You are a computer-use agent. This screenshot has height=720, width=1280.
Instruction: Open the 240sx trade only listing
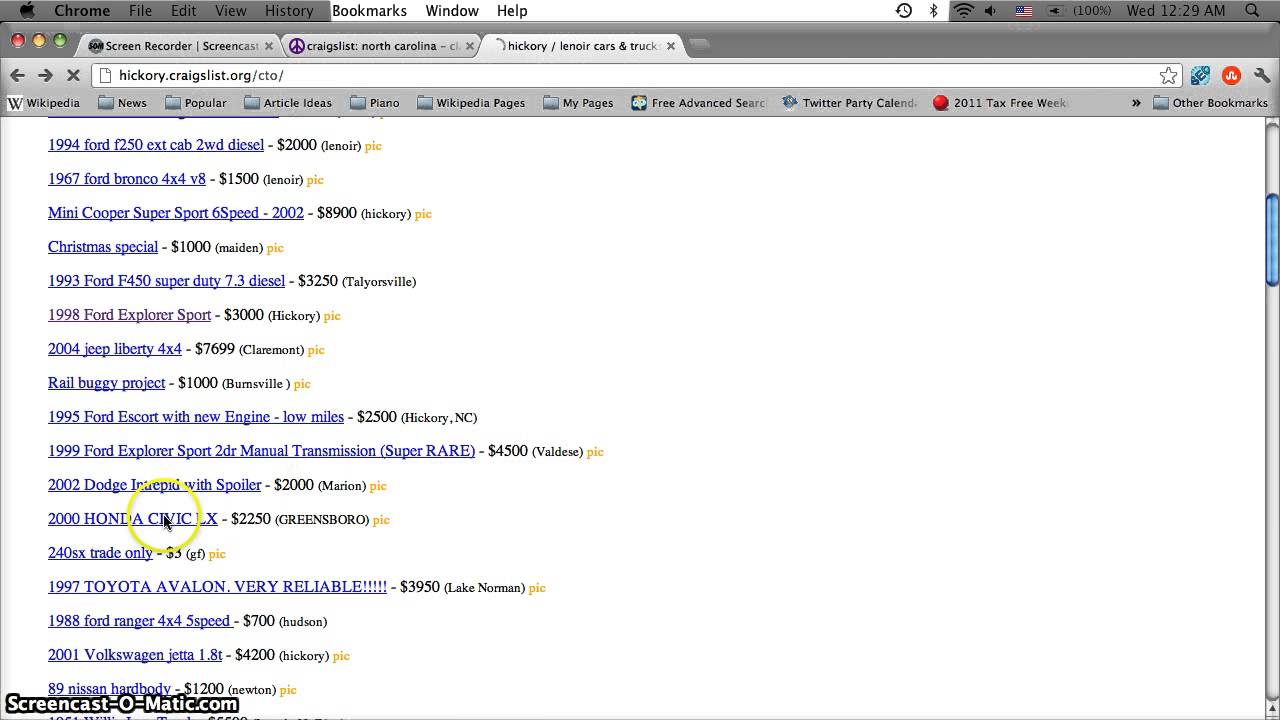101,553
